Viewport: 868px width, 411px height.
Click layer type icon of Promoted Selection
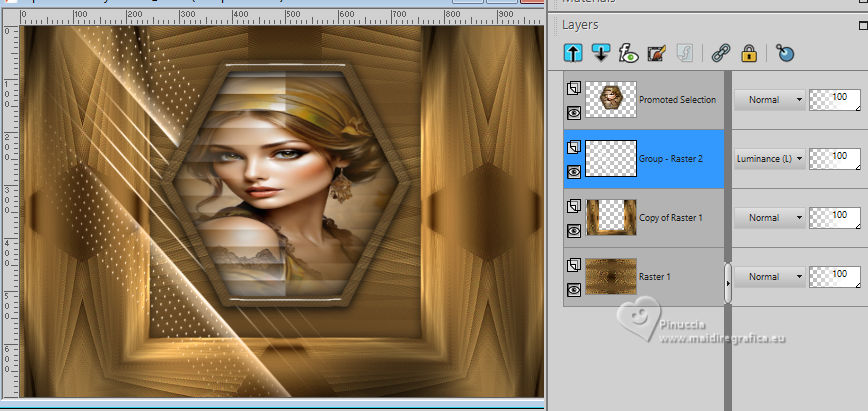click(x=574, y=88)
